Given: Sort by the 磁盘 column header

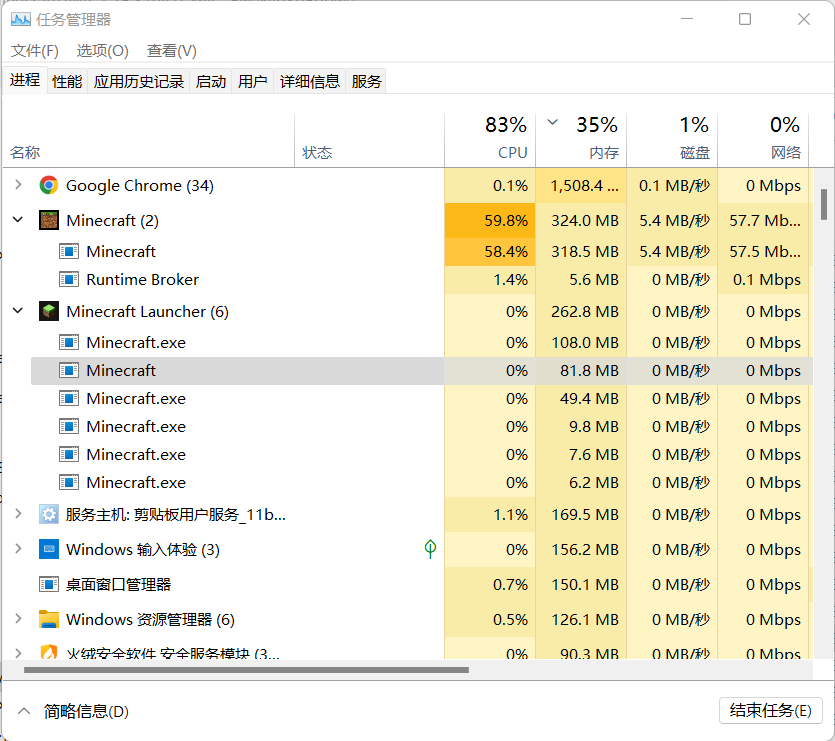Looking at the screenshot, I should pos(672,140).
